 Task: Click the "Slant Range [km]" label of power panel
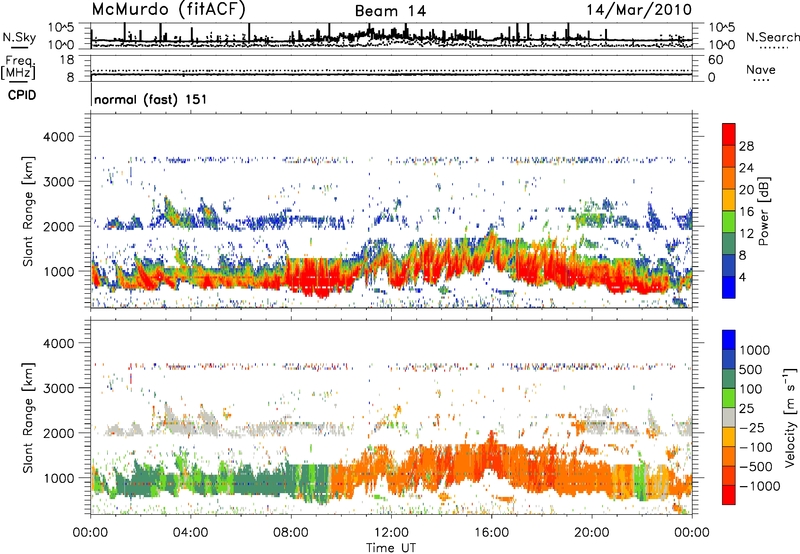(28, 211)
